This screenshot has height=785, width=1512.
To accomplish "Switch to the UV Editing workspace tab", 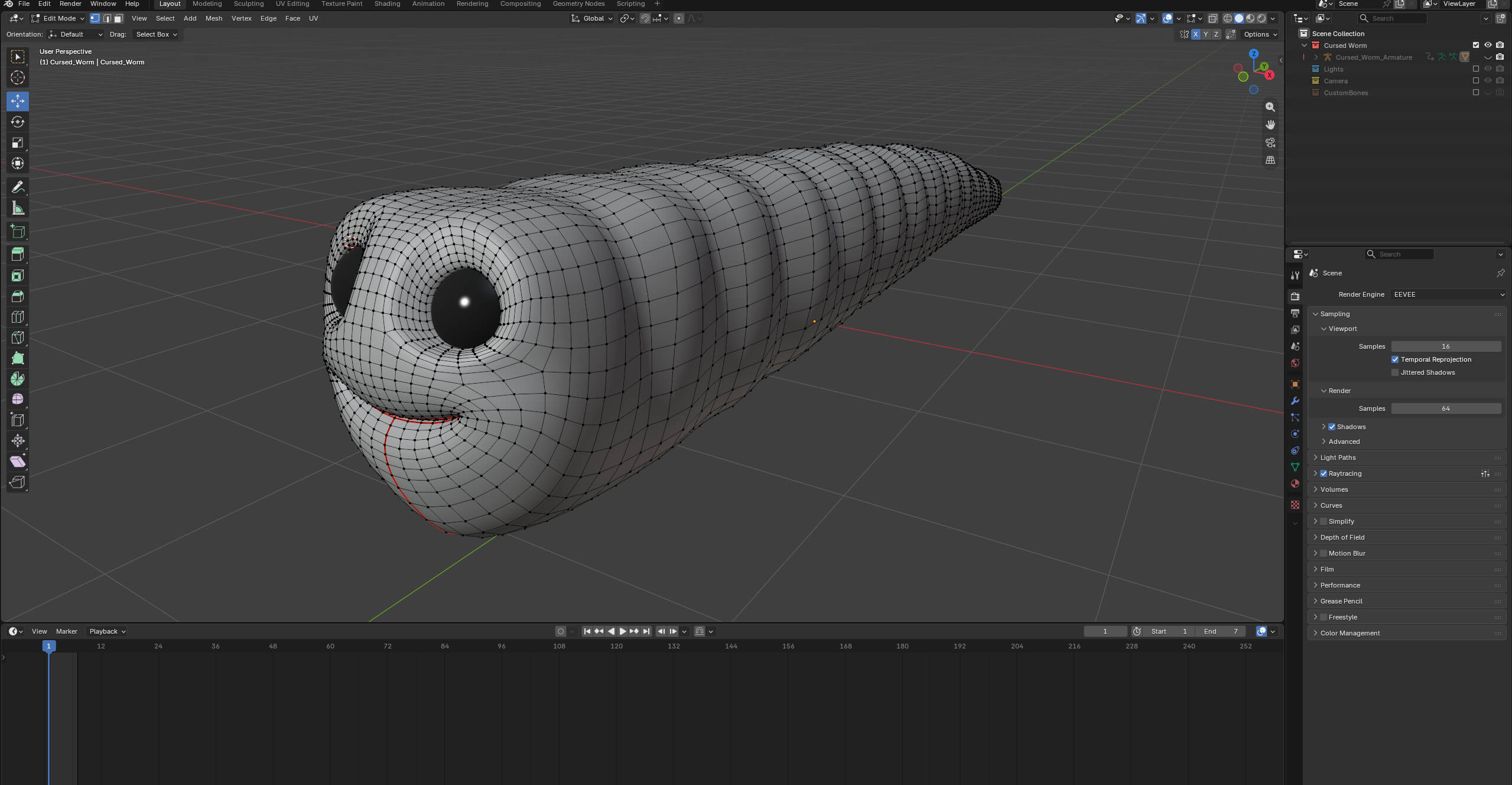I will pos(292,4).
